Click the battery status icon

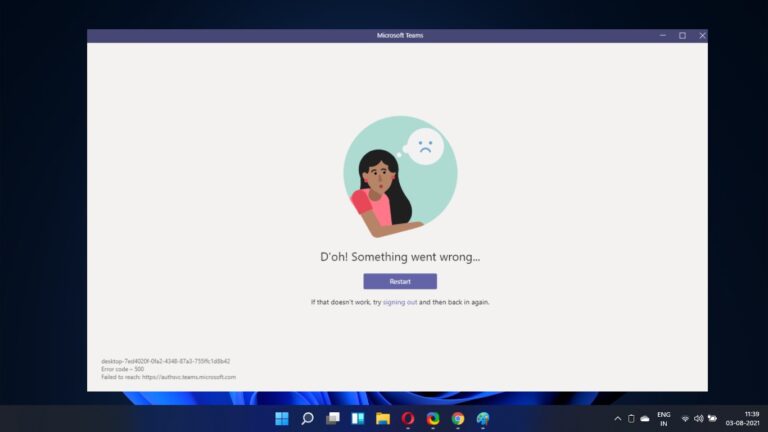point(712,418)
